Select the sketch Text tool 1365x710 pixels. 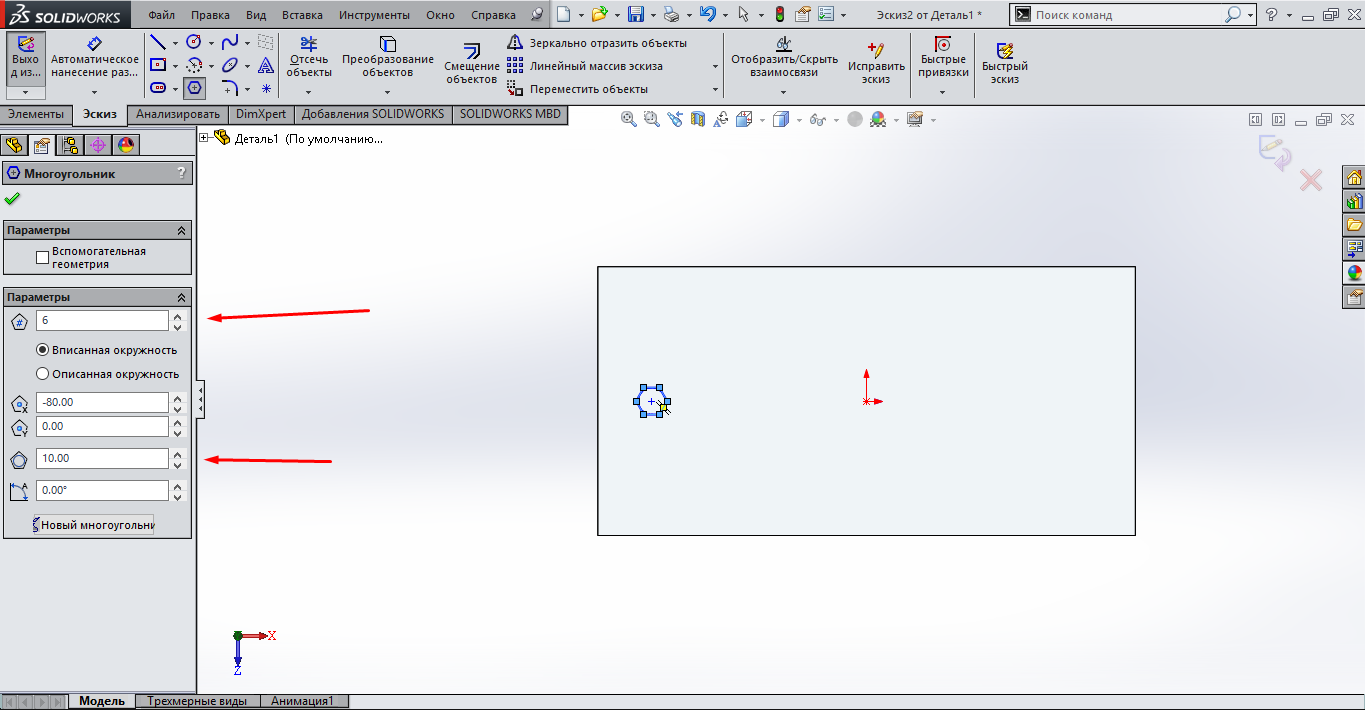point(266,65)
